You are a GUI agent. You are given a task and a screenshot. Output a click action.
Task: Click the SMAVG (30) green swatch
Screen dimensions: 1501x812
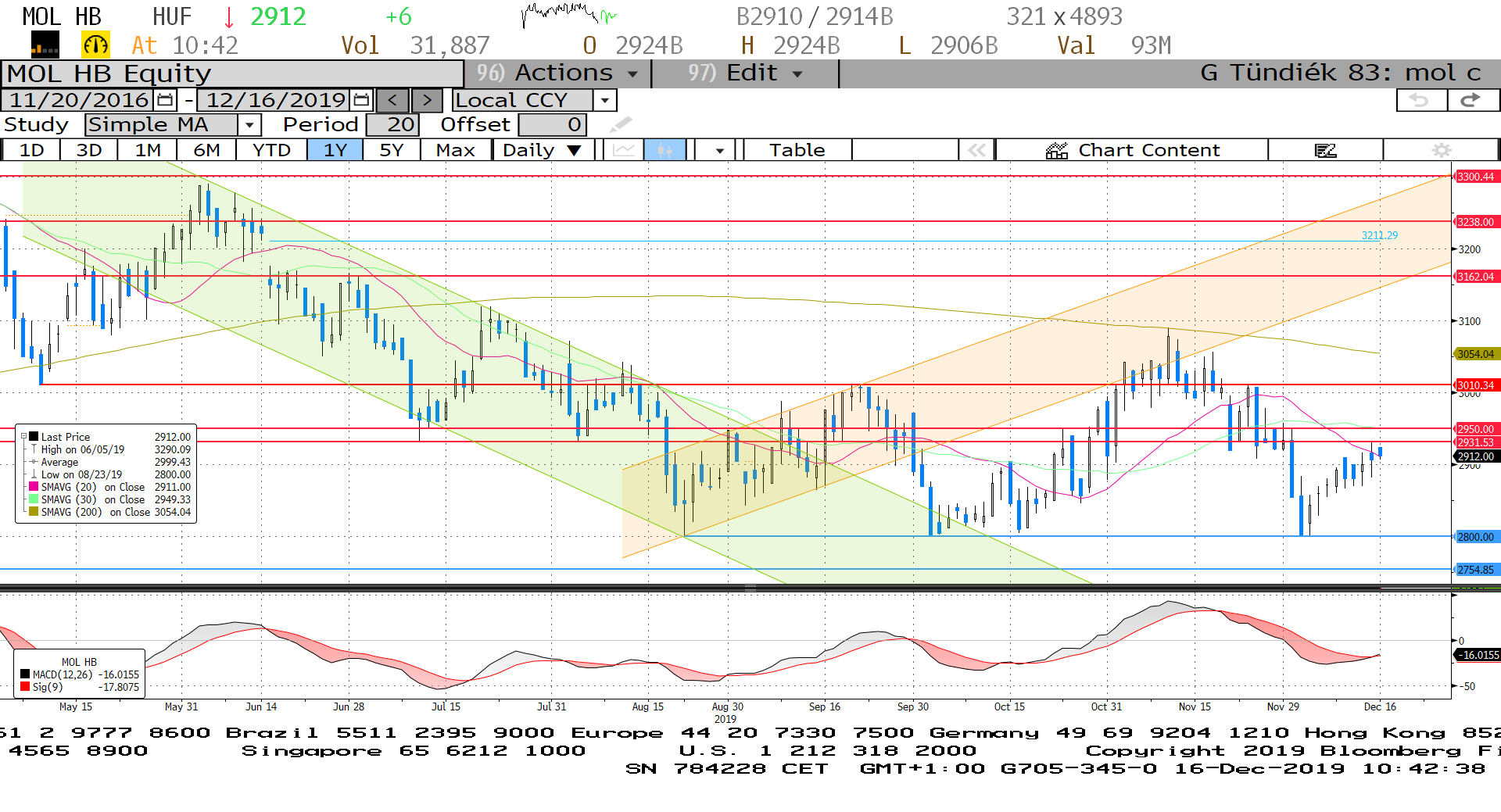(34, 499)
